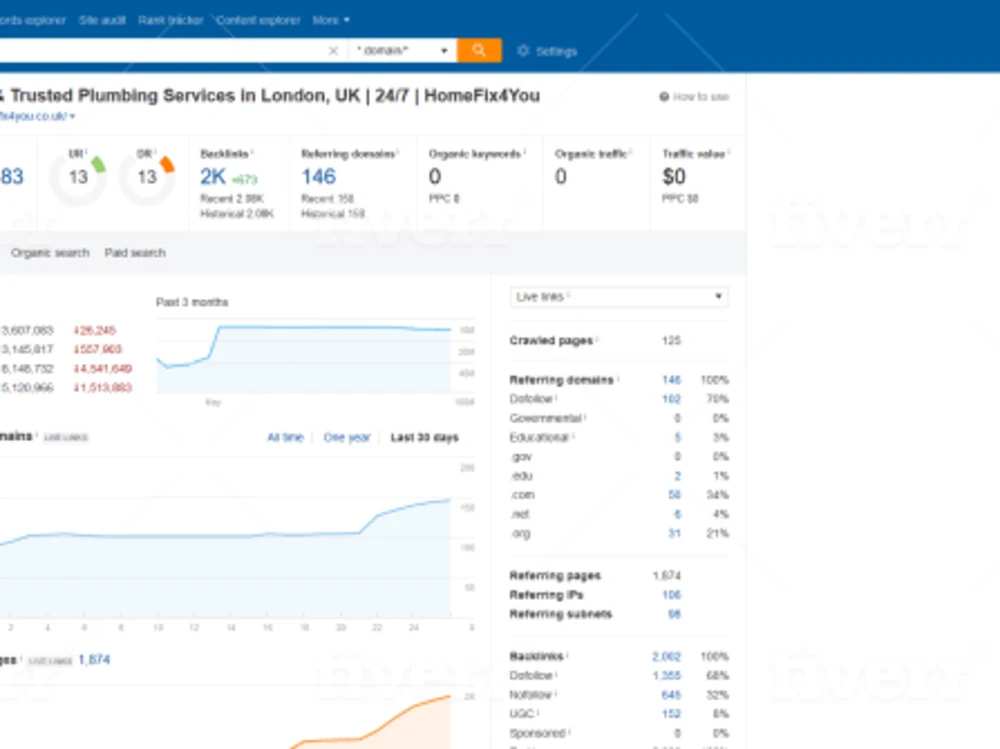The height and width of the screenshot is (749, 1000).
Task: Click the .org referring domains count 31
Action: (x=674, y=533)
